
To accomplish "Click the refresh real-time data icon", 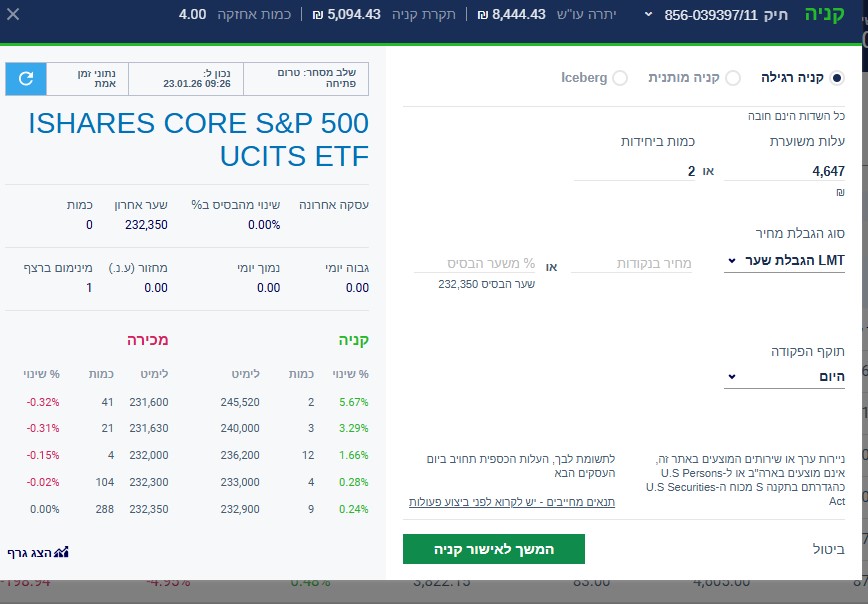I will 26,79.
